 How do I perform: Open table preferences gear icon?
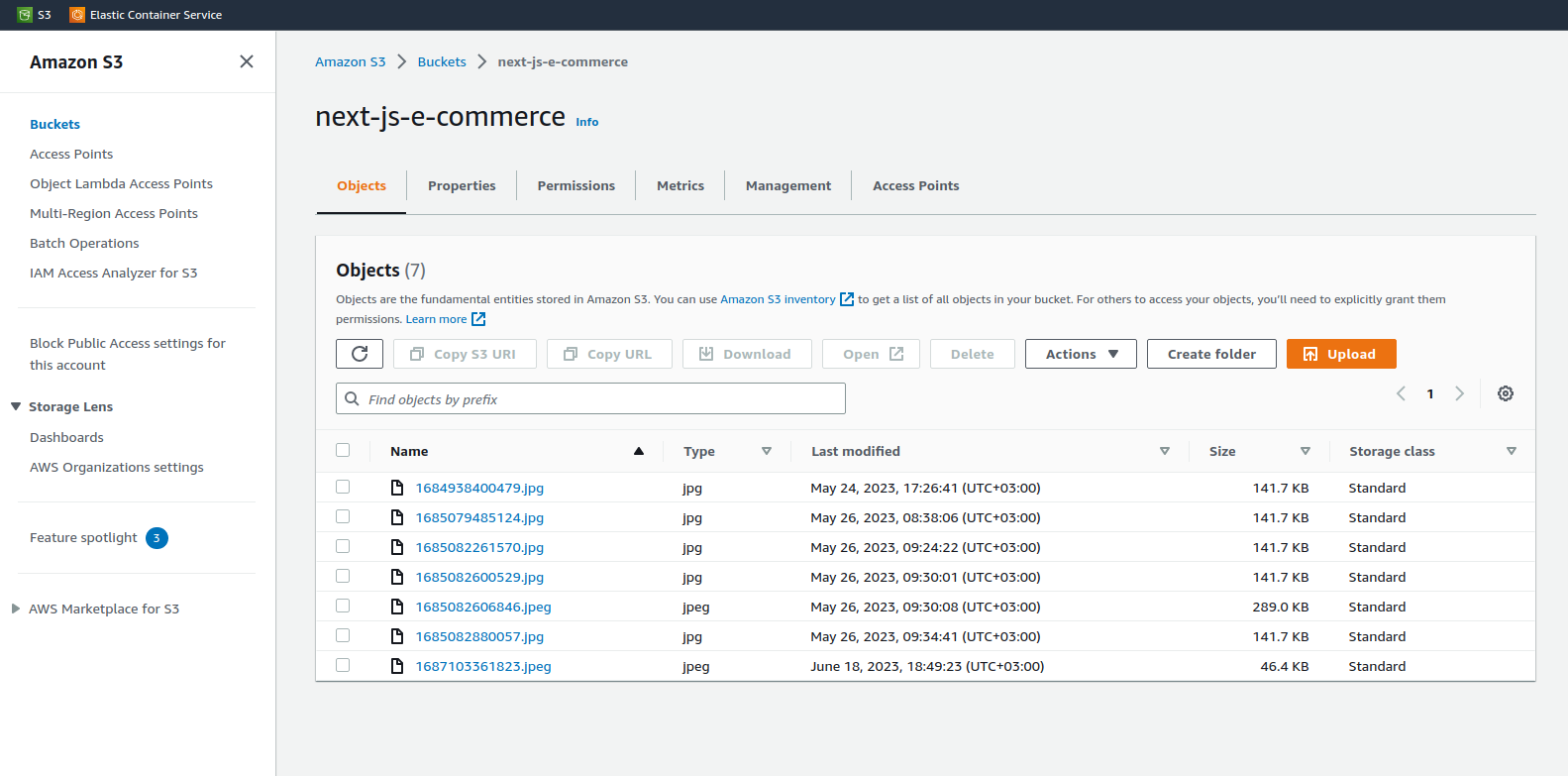pos(1506,393)
